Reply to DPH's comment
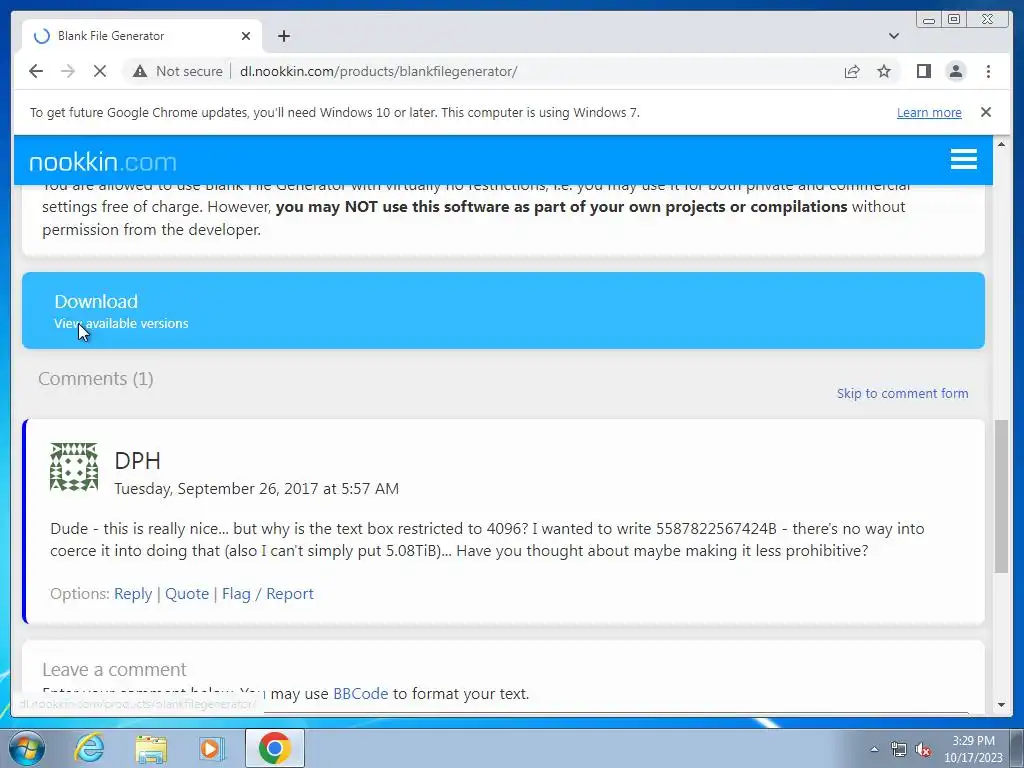 point(133,594)
